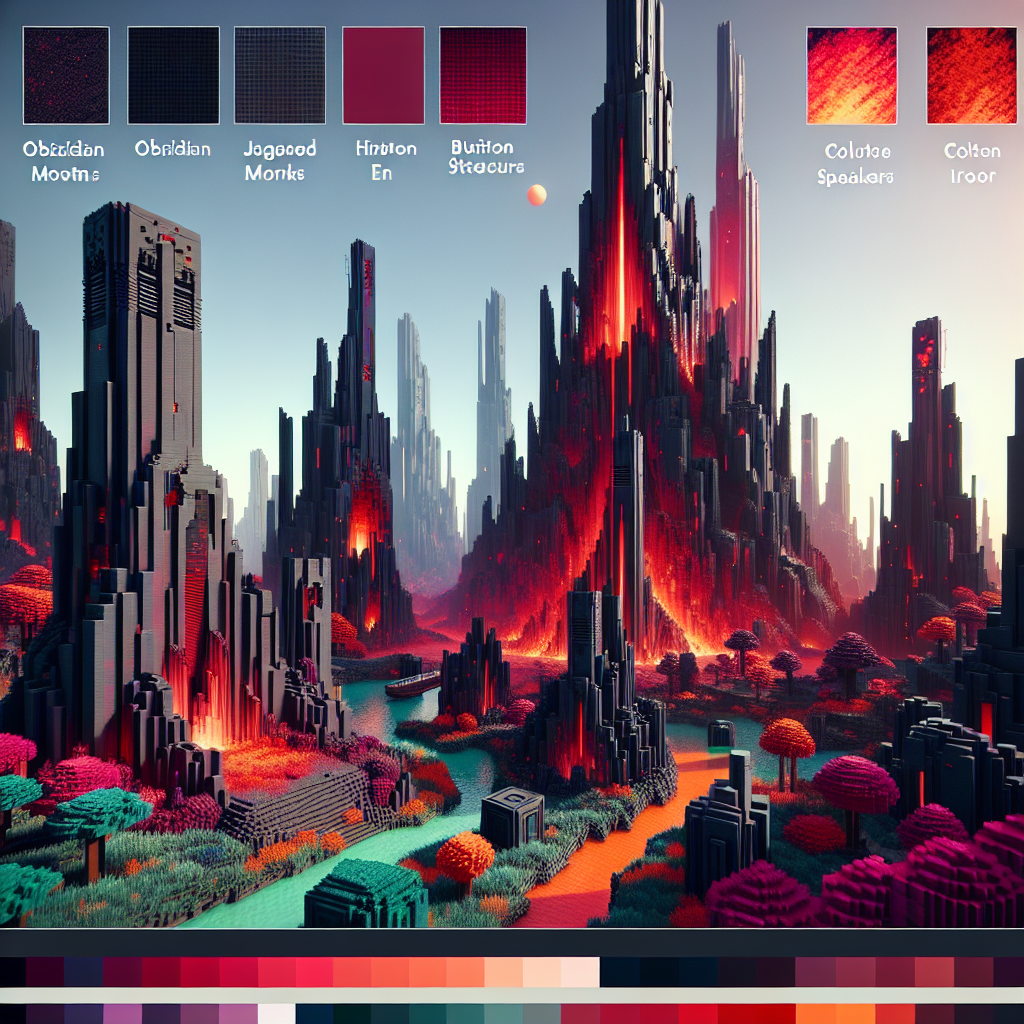This screenshot has width=1024, height=1024.
Task: Click the 'Buitton Streacura' caption text
Action: 487,158
